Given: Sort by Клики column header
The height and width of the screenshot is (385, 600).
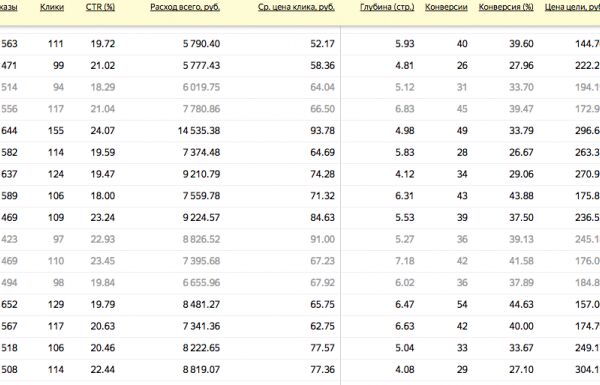Looking at the screenshot, I should pyautogui.click(x=52, y=7).
